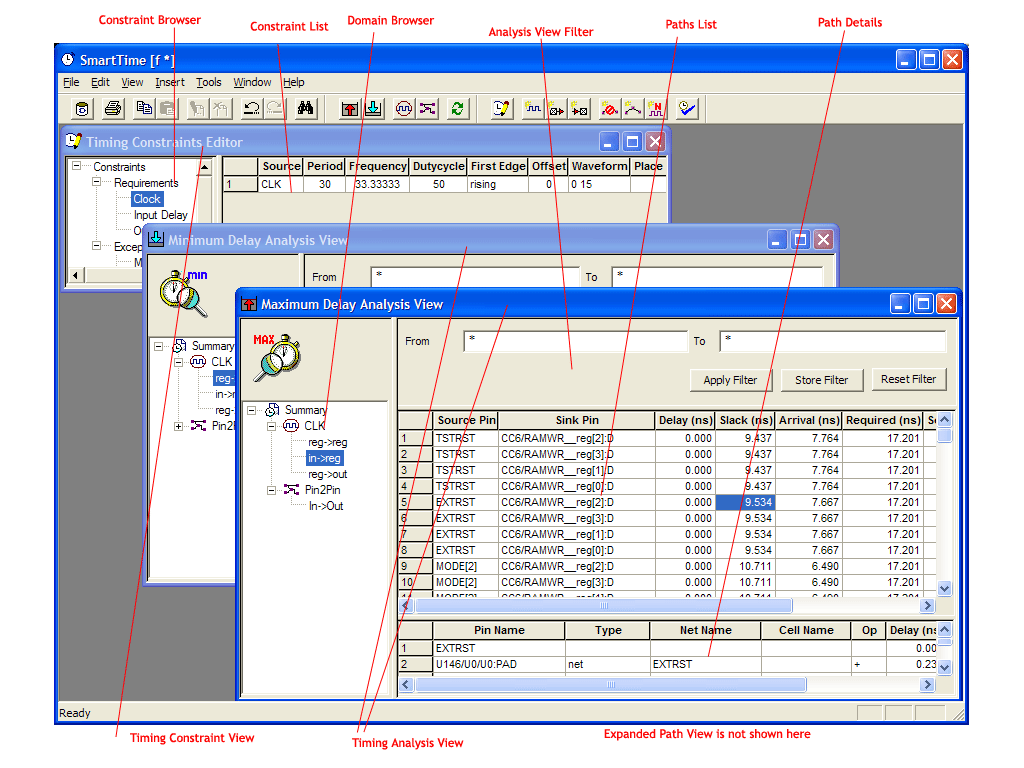Click the Path Details horizontal scroll right arrow
The height and width of the screenshot is (768, 1024).
(x=927, y=684)
